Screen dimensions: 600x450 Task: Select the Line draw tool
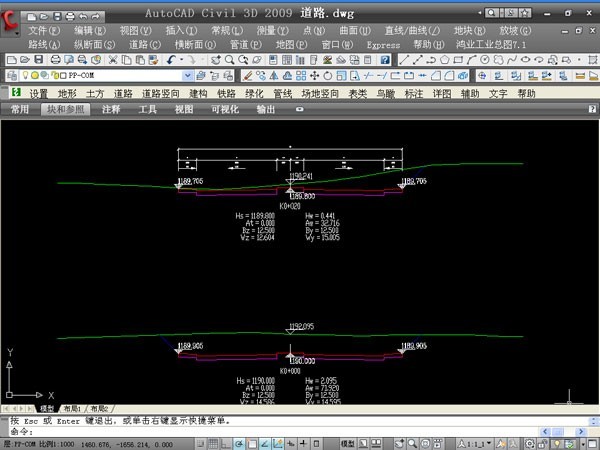click(404, 60)
